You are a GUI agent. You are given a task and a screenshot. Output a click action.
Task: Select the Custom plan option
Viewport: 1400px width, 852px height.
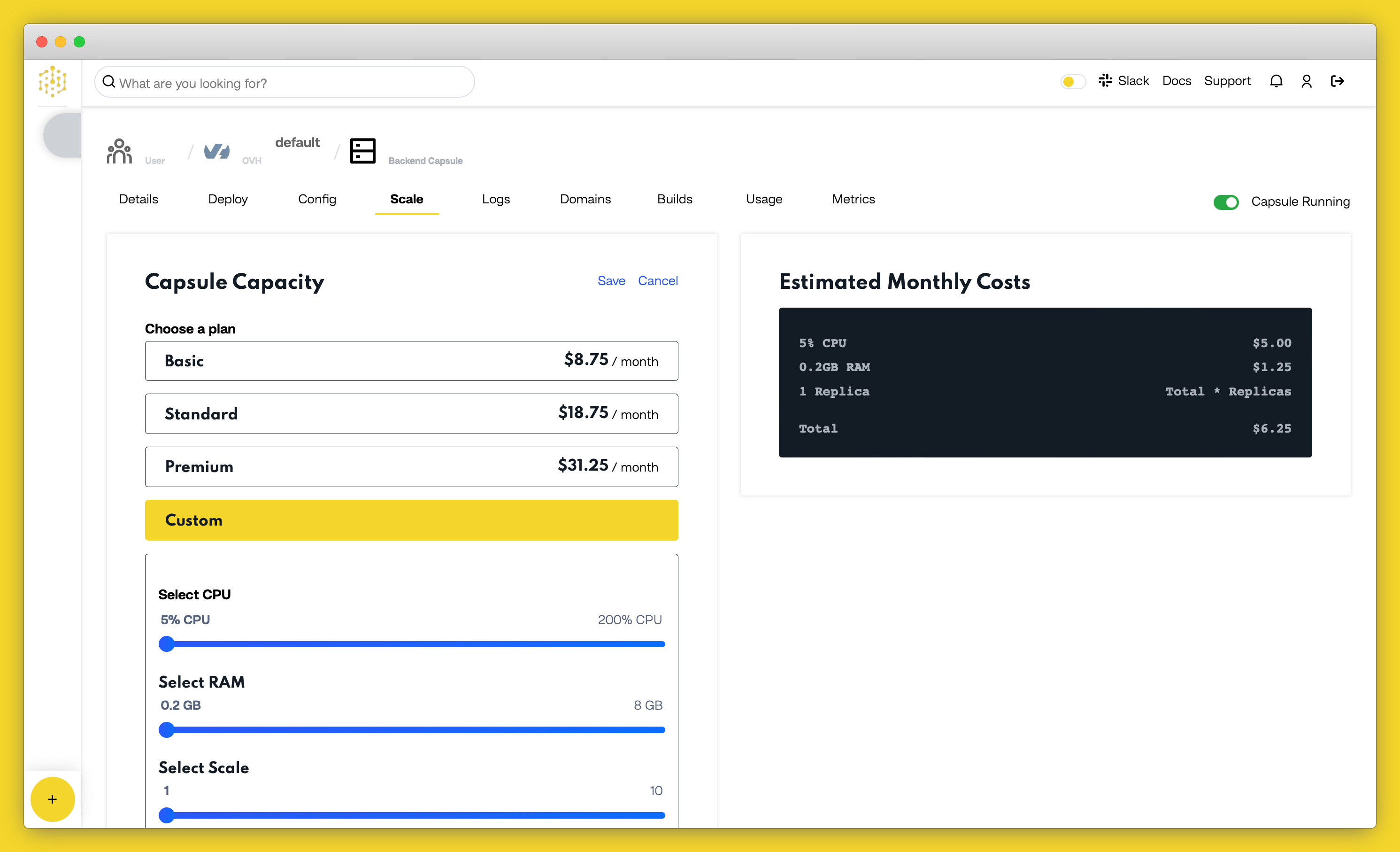click(411, 520)
